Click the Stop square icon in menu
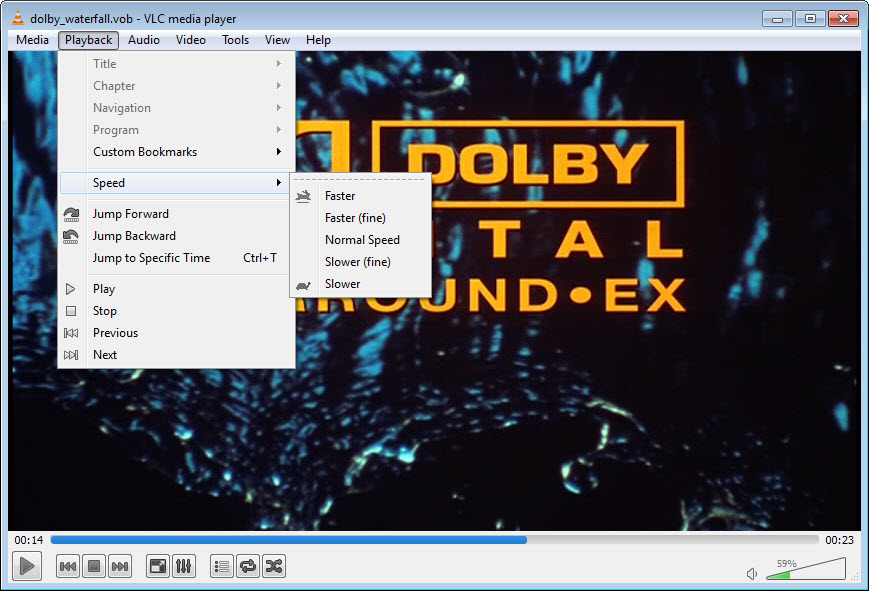This screenshot has width=869, height=591. [x=71, y=311]
